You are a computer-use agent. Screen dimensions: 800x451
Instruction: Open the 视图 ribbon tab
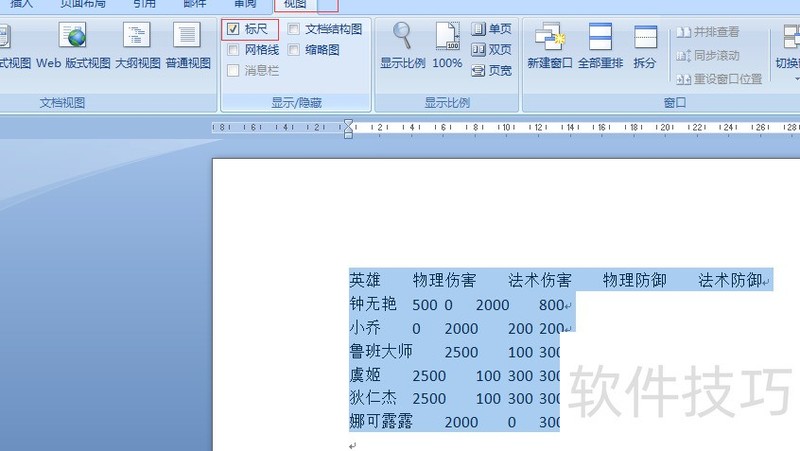coord(295,4)
